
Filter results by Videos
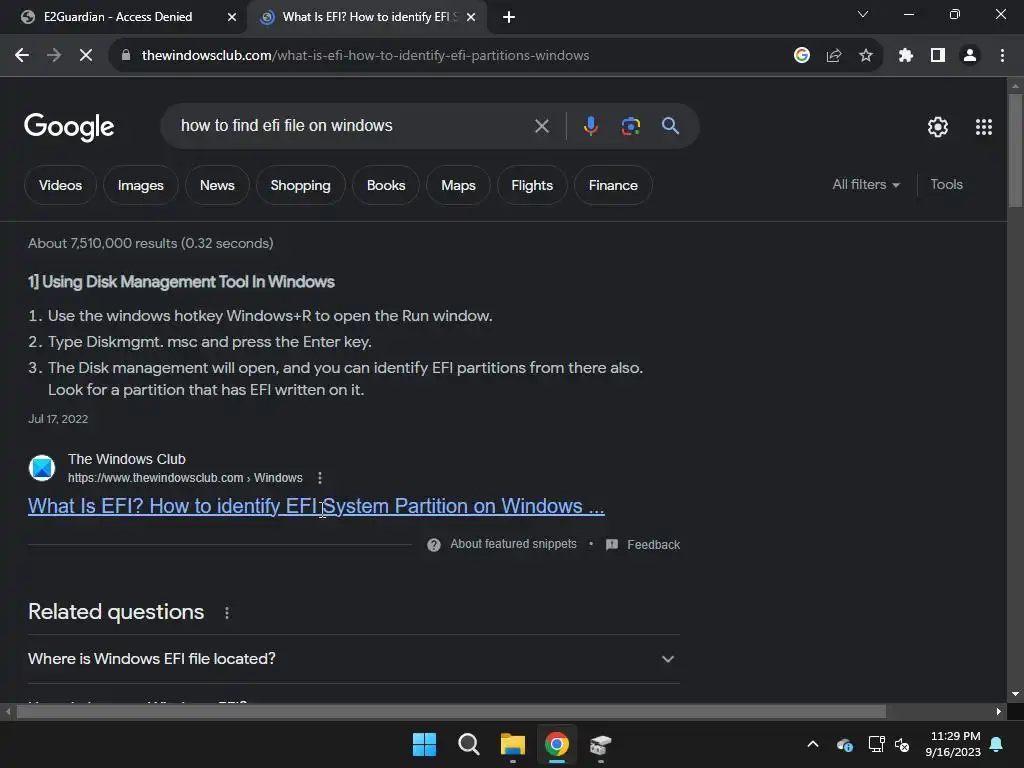60,185
